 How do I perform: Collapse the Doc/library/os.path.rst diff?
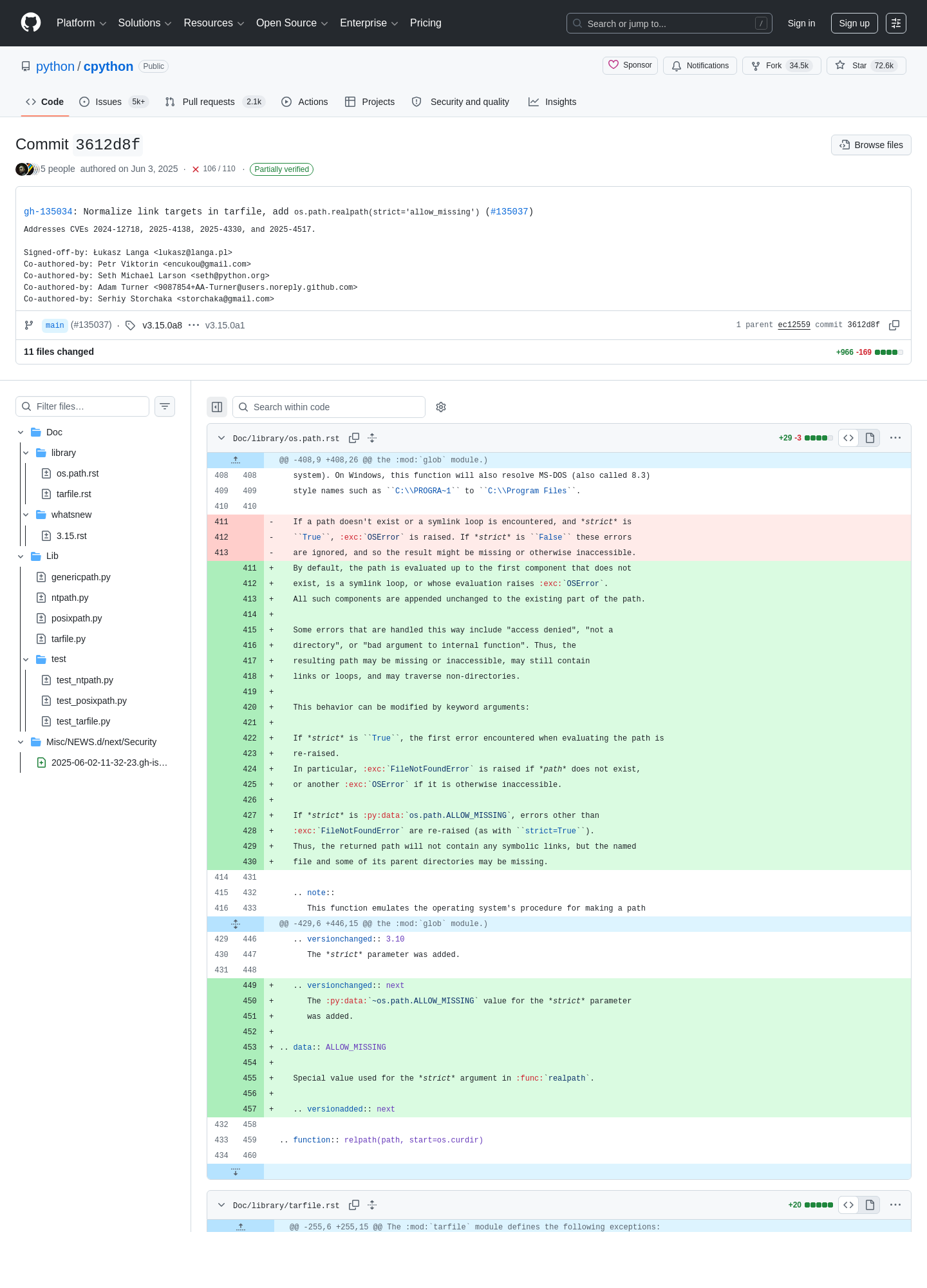(x=221, y=438)
